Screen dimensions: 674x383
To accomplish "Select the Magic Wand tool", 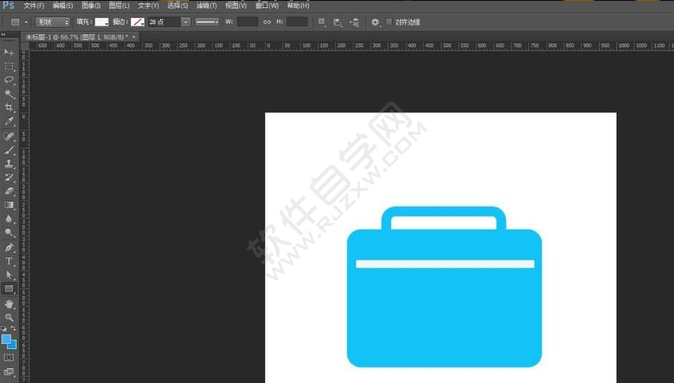I will pyautogui.click(x=9, y=94).
